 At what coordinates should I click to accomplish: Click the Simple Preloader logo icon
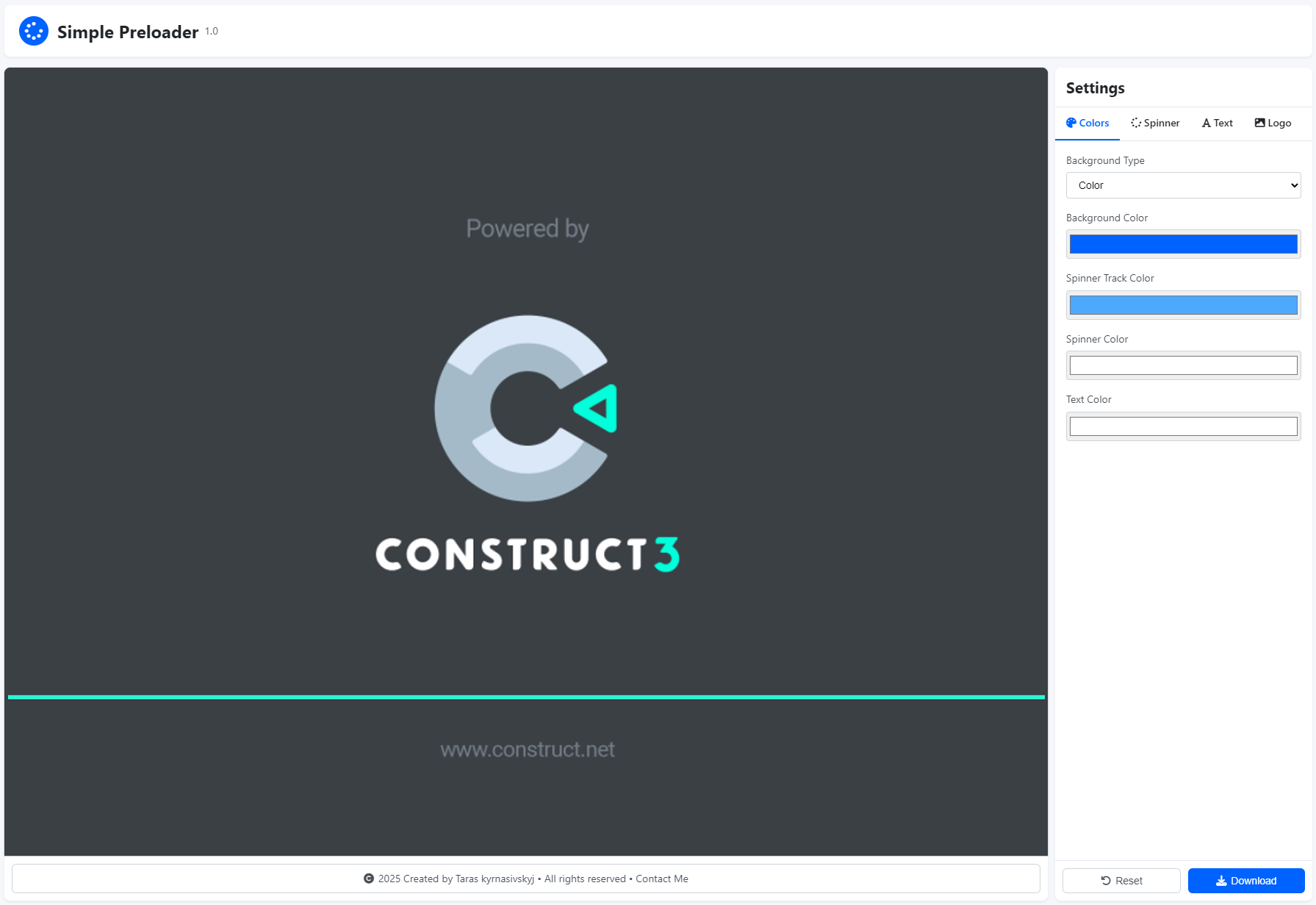click(34, 31)
